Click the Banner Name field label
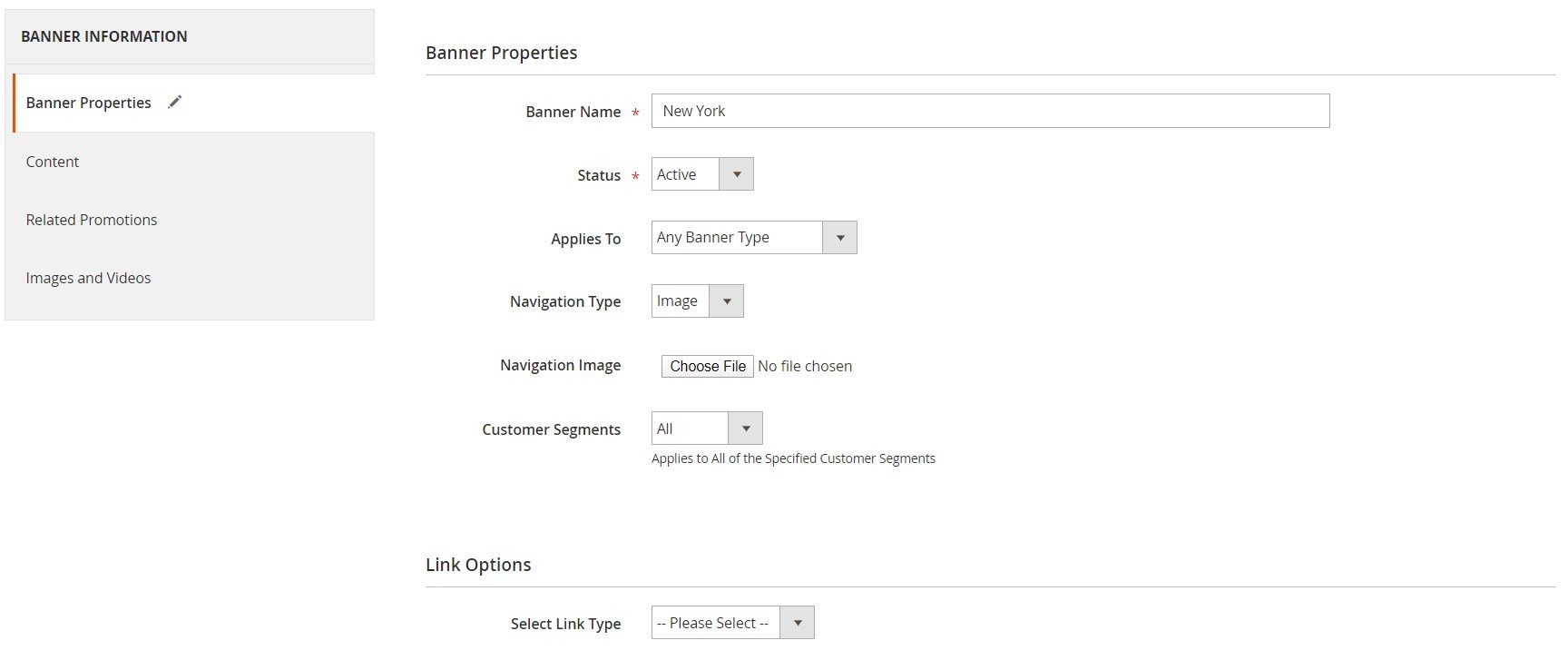This screenshot has height=670, width=1568. 573,112
